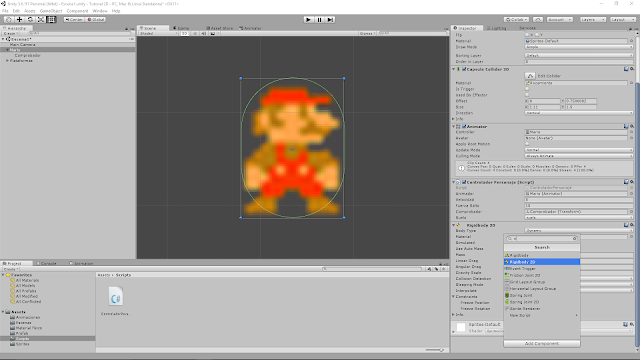Open the Assets menu

coord(30,11)
